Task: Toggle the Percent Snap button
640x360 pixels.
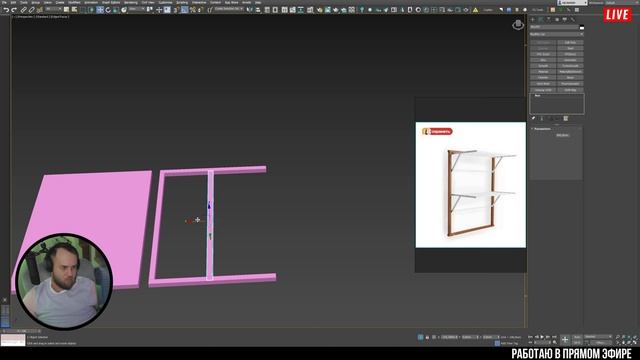Action: pyautogui.click(x=193, y=9)
